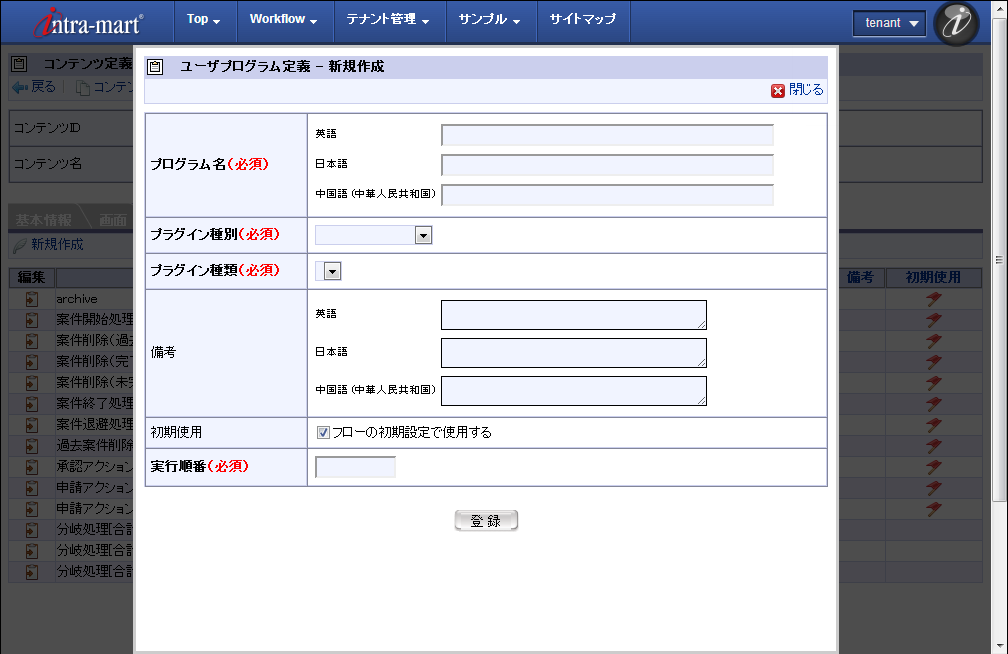
Task: Click the サイトマップ menu item
Action: point(583,20)
